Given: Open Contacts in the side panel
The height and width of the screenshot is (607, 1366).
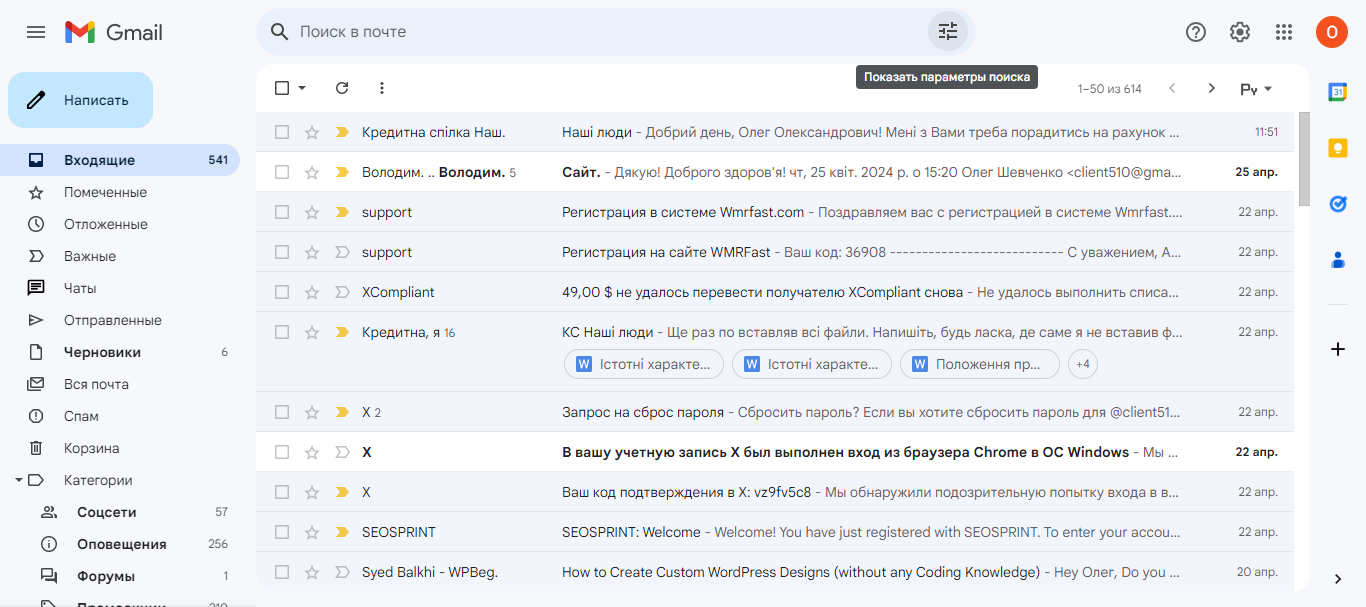Looking at the screenshot, I should tap(1338, 260).
